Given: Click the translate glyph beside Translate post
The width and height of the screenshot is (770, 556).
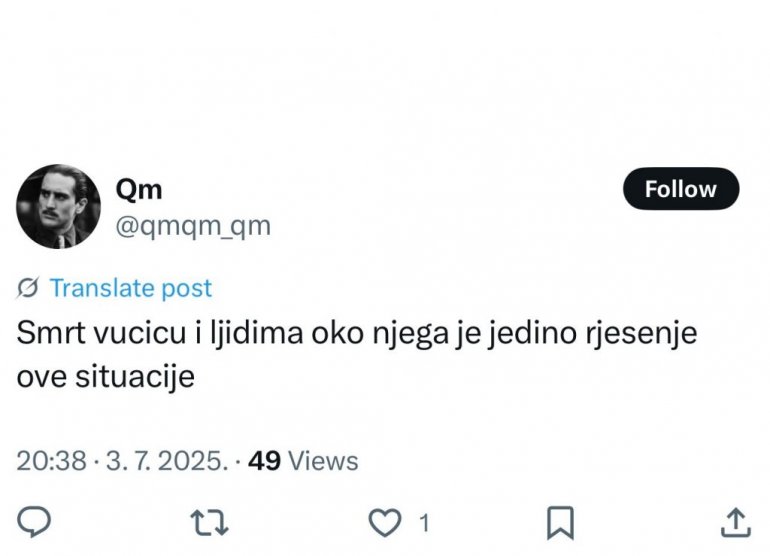Looking at the screenshot, I should point(29,289).
